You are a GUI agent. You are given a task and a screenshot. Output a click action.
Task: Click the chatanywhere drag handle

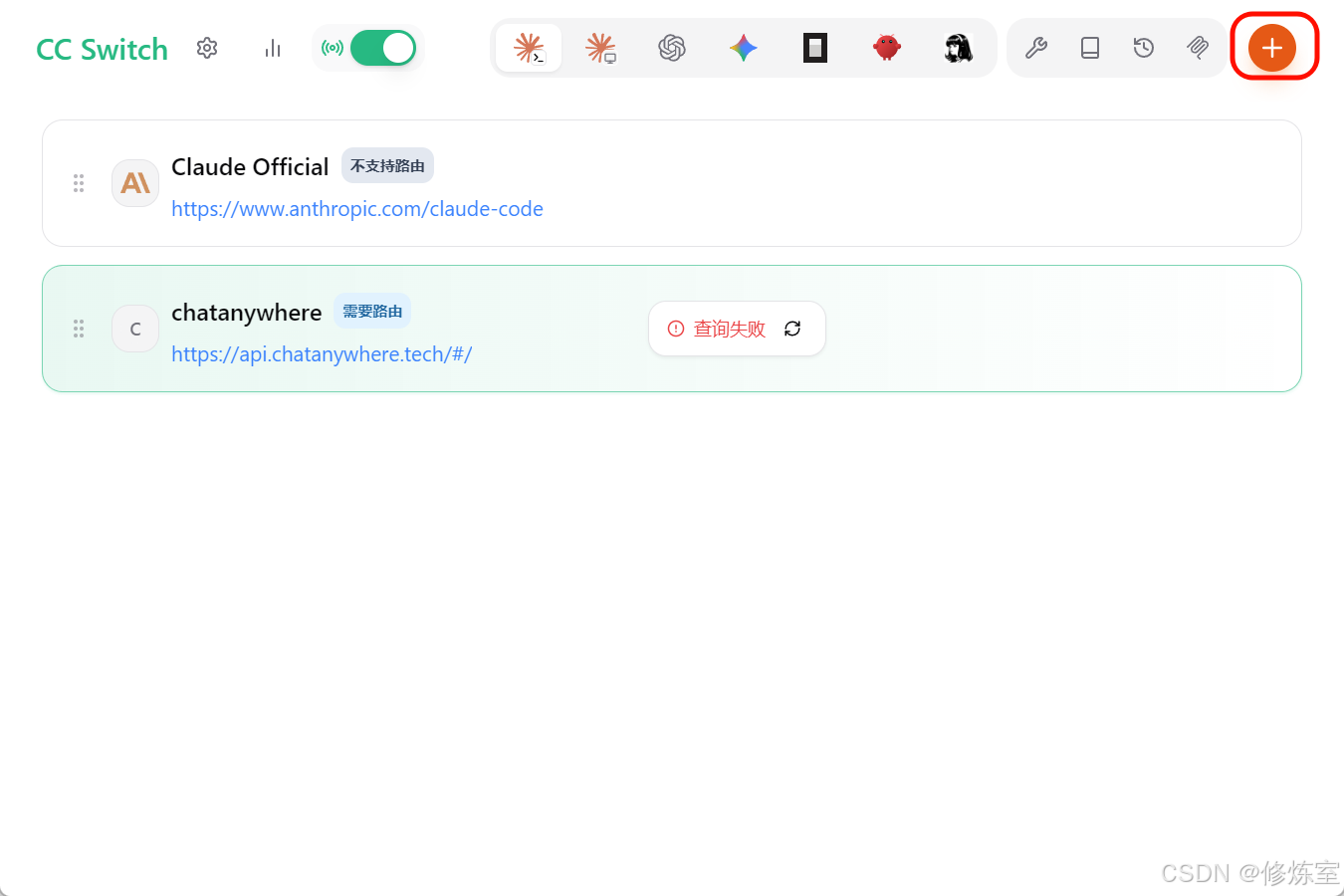pyautogui.click(x=79, y=329)
